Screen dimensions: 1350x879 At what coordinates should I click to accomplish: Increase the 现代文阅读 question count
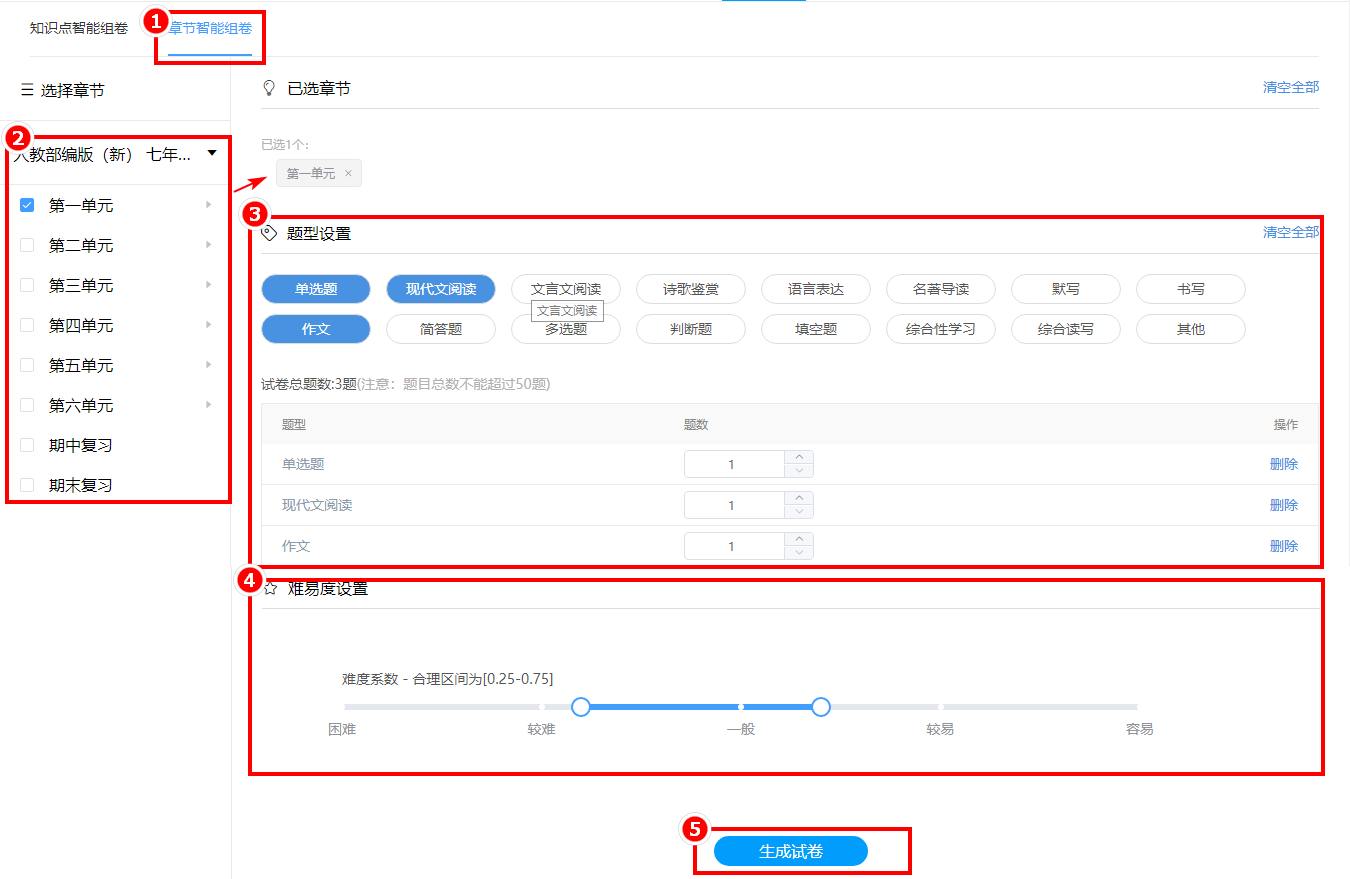(x=798, y=499)
